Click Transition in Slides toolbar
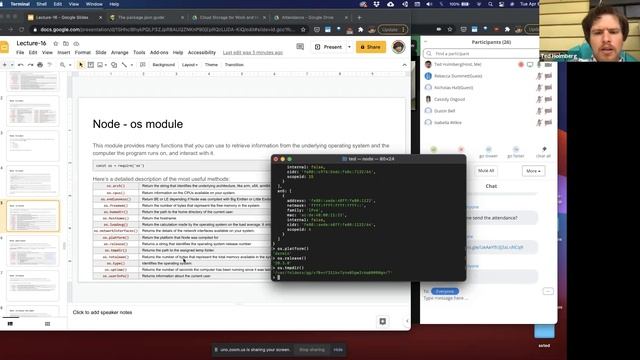The image size is (640, 360). click(234, 65)
